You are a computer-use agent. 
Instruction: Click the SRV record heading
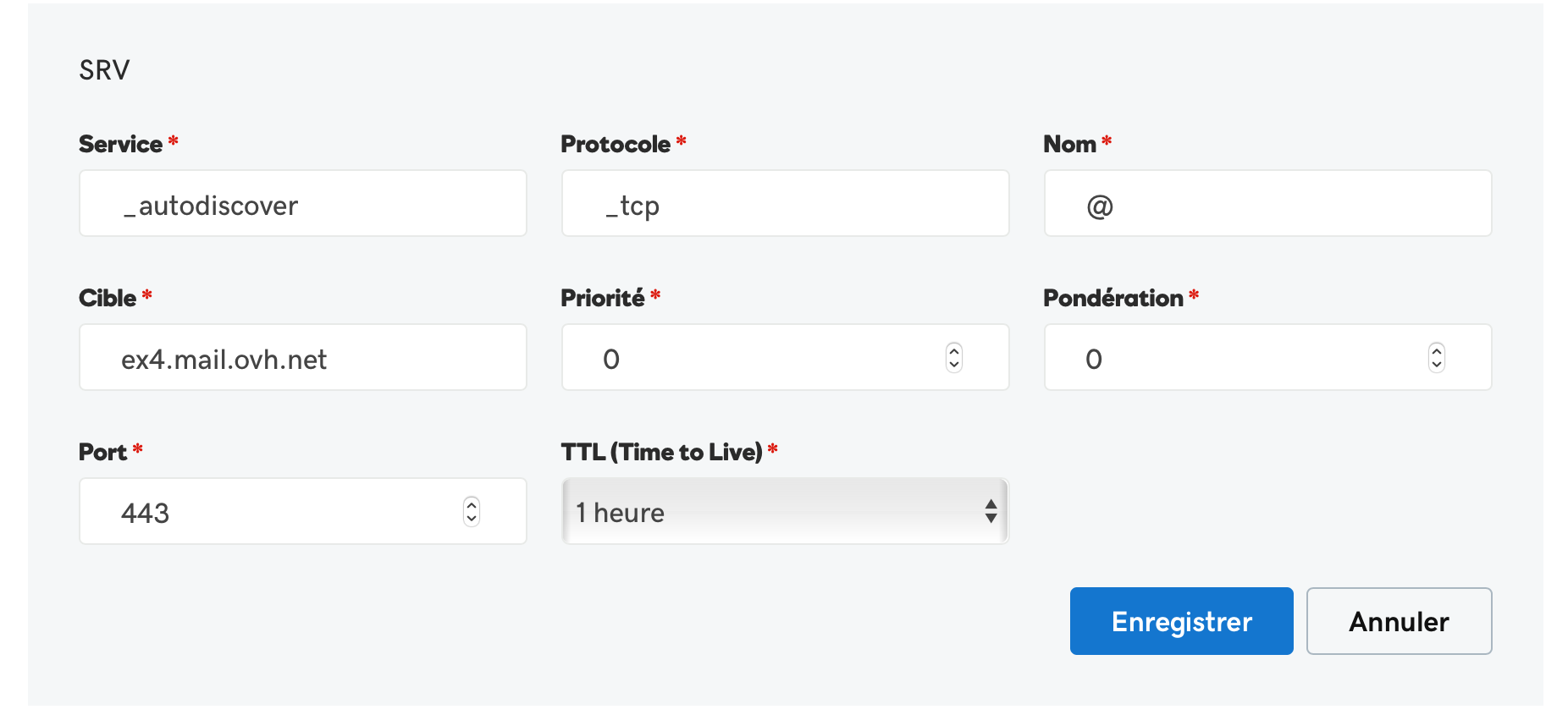104,69
